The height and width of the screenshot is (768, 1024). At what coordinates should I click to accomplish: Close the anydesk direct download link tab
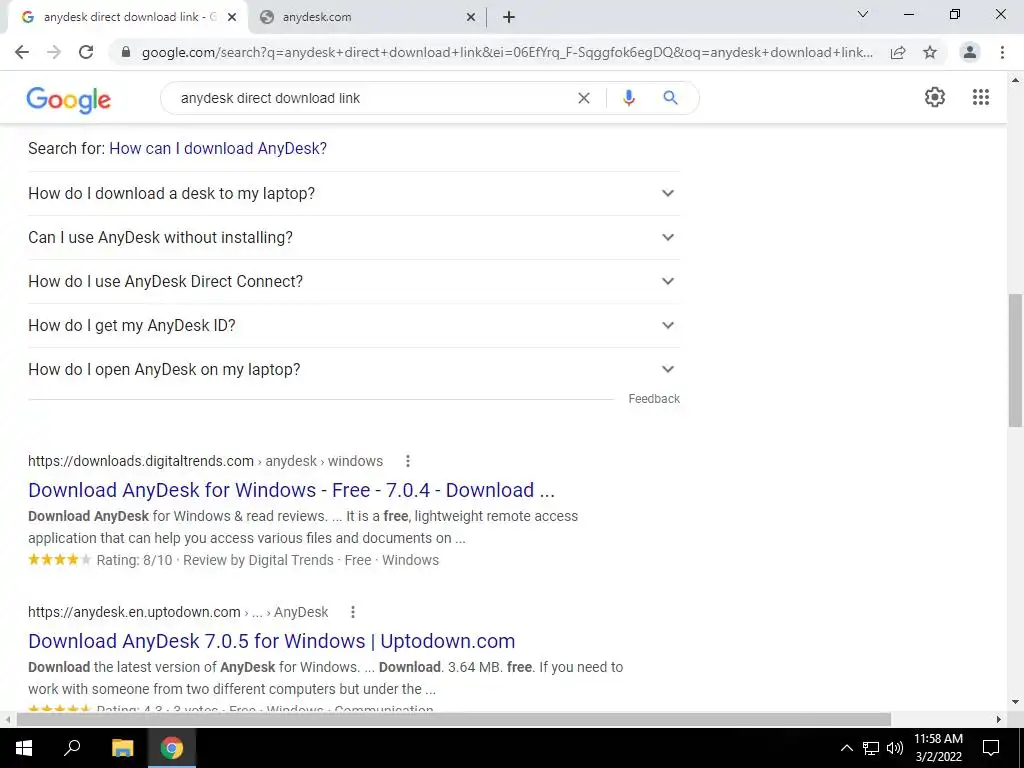232,17
